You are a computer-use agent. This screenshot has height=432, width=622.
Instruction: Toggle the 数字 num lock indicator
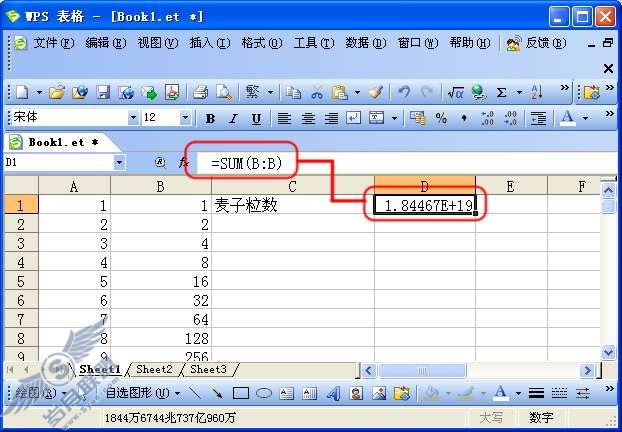coord(541,417)
